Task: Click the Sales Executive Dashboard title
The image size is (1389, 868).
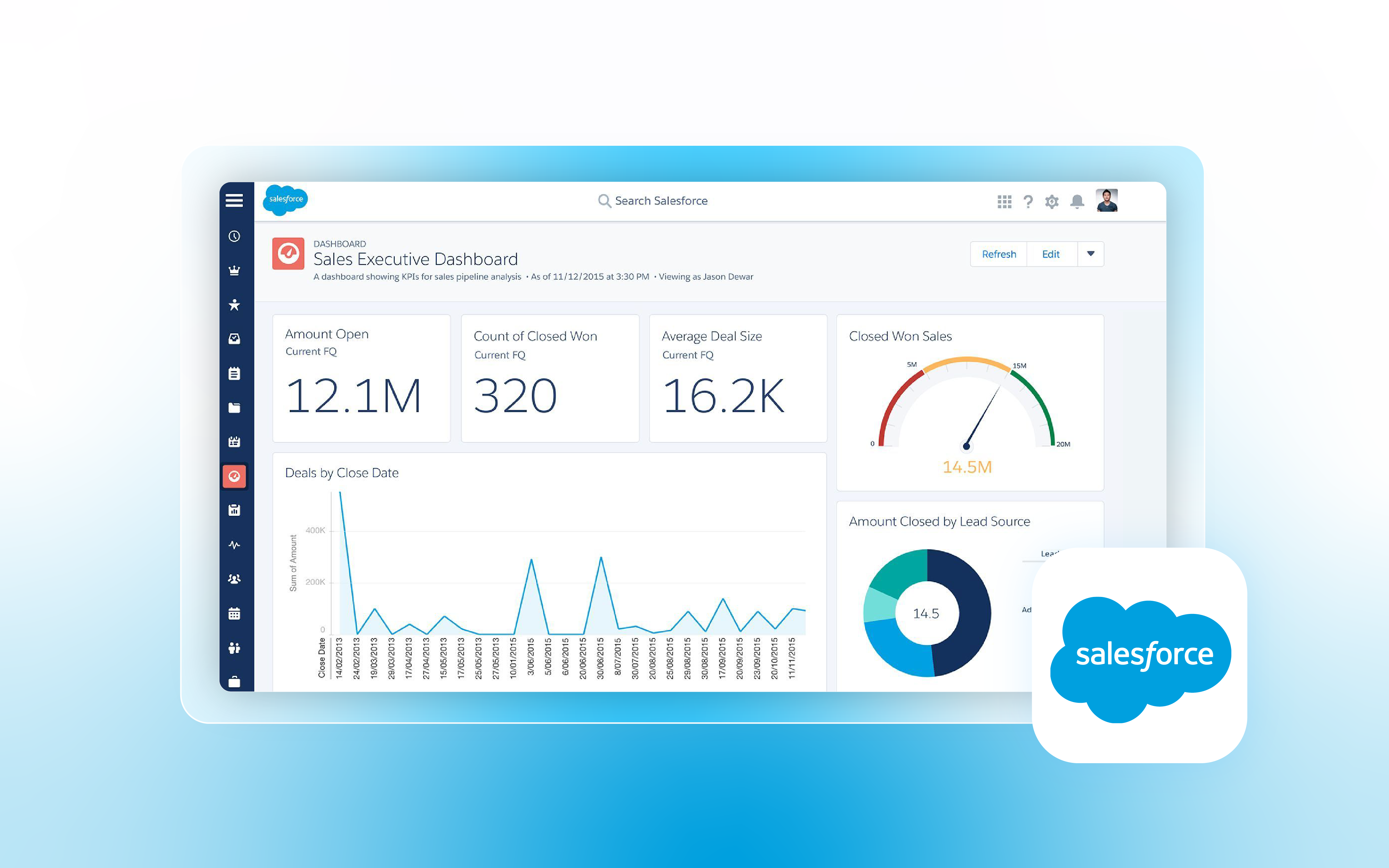Action: pos(415,260)
